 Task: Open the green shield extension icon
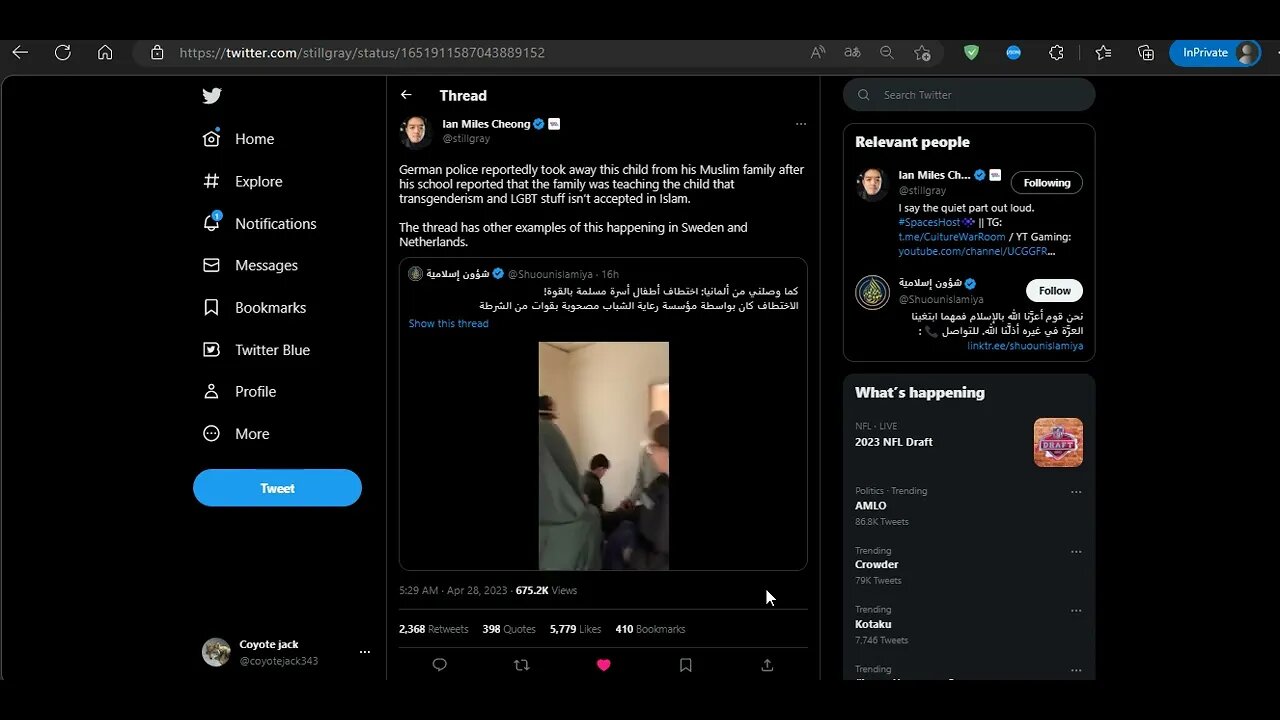tap(971, 53)
